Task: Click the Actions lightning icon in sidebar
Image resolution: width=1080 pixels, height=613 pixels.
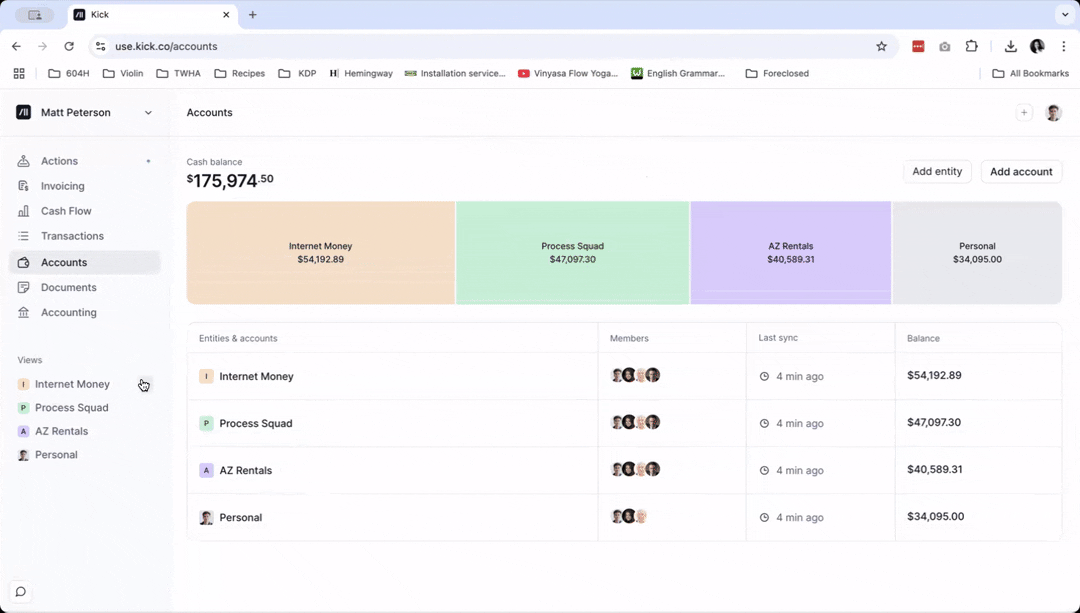Action: (23, 160)
